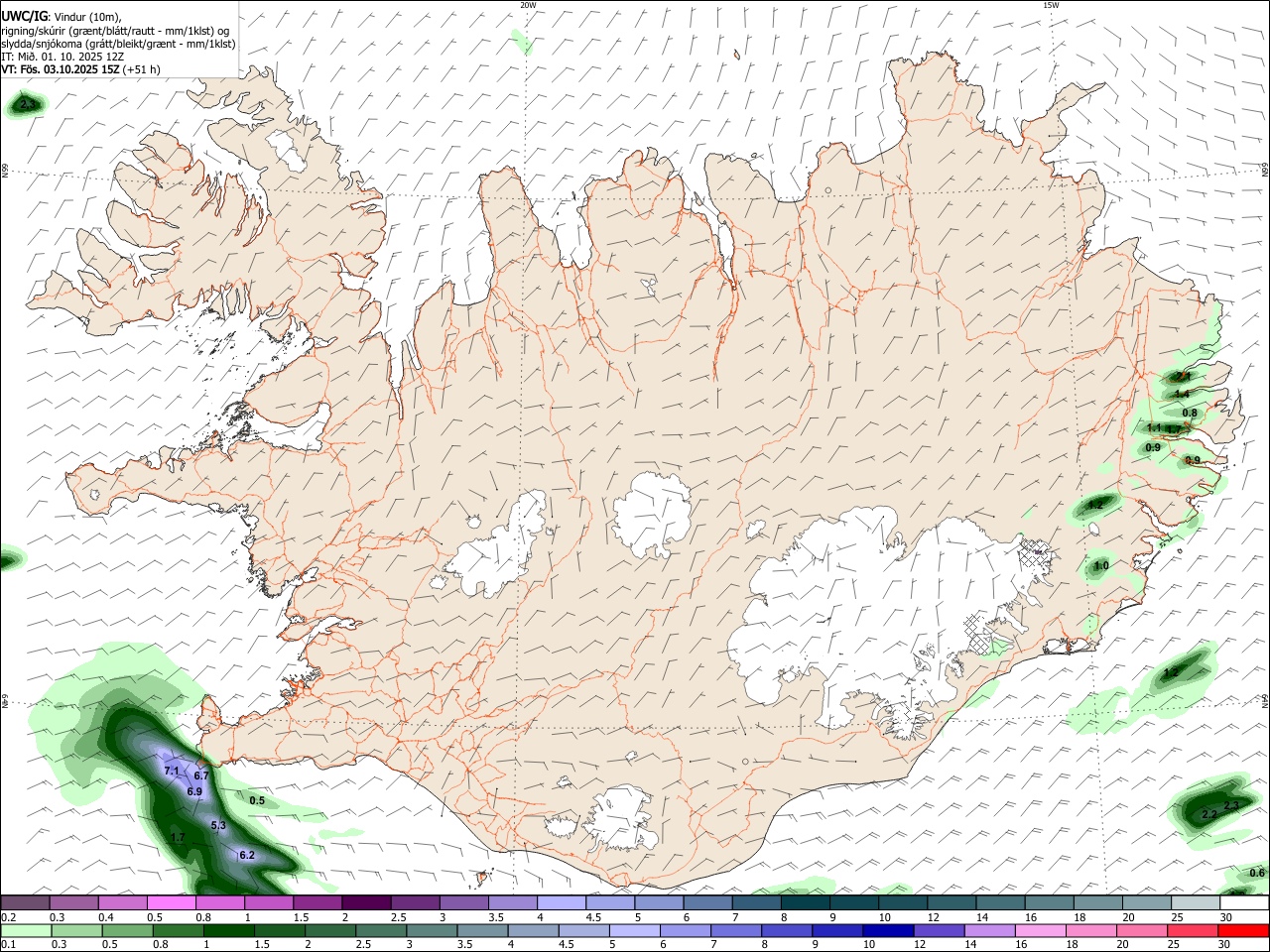
Task: Click the '0.2' label on the upper legend
Action: pos(8,917)
